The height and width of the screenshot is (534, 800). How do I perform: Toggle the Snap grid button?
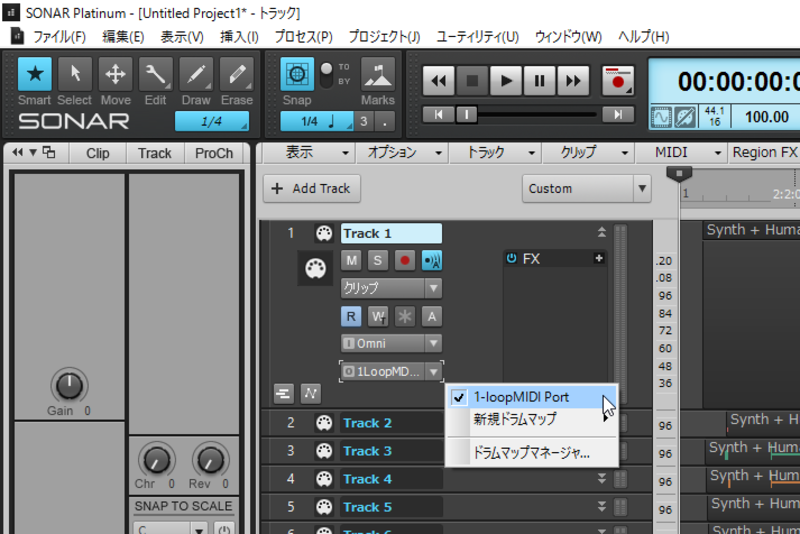(x=297, y=74)
